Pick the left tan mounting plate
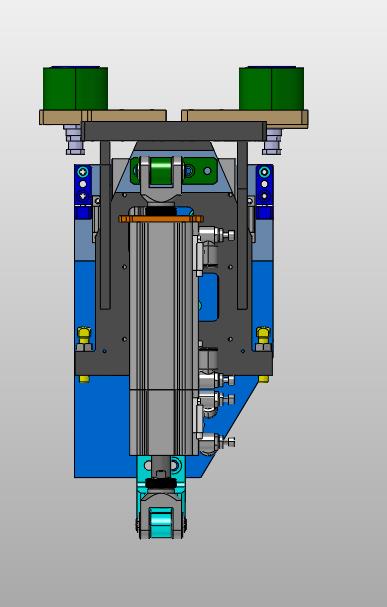This screenshot has height=607, width=387. (x=103, y=117)
